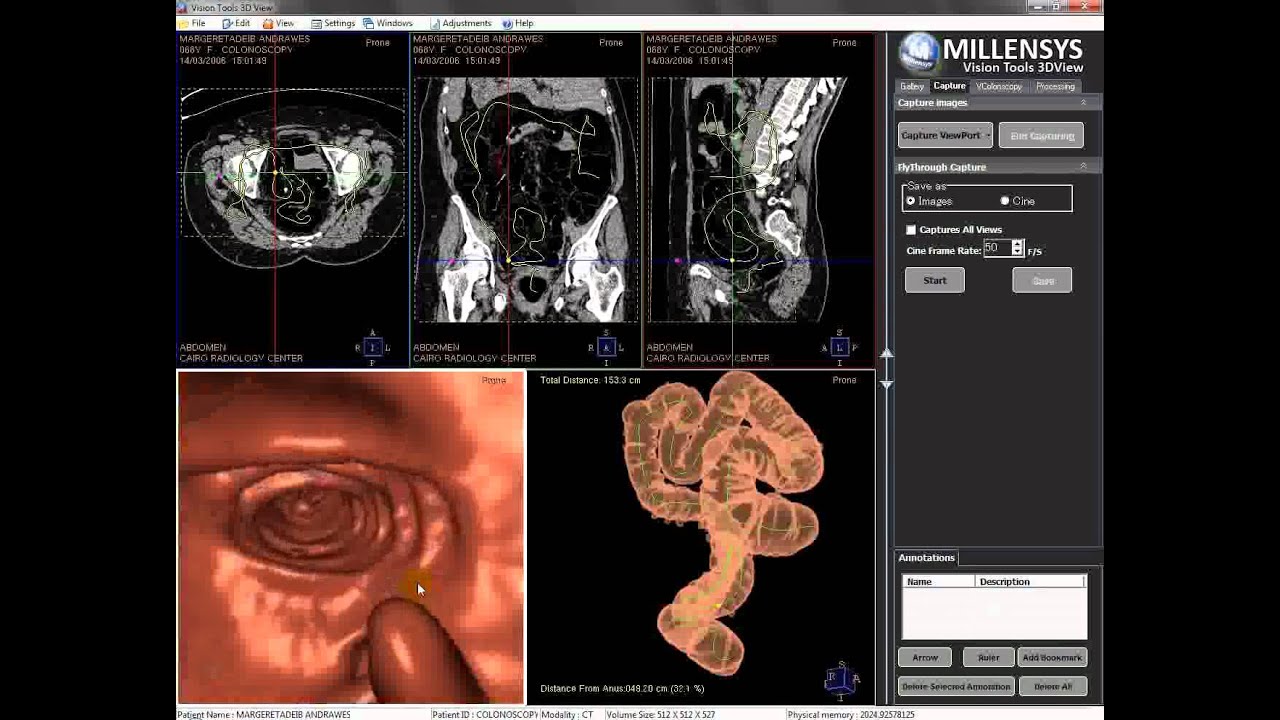Click the axial CT slice view
The height and width of the screenshot is (720, 1280).
(x=293, y=200)
